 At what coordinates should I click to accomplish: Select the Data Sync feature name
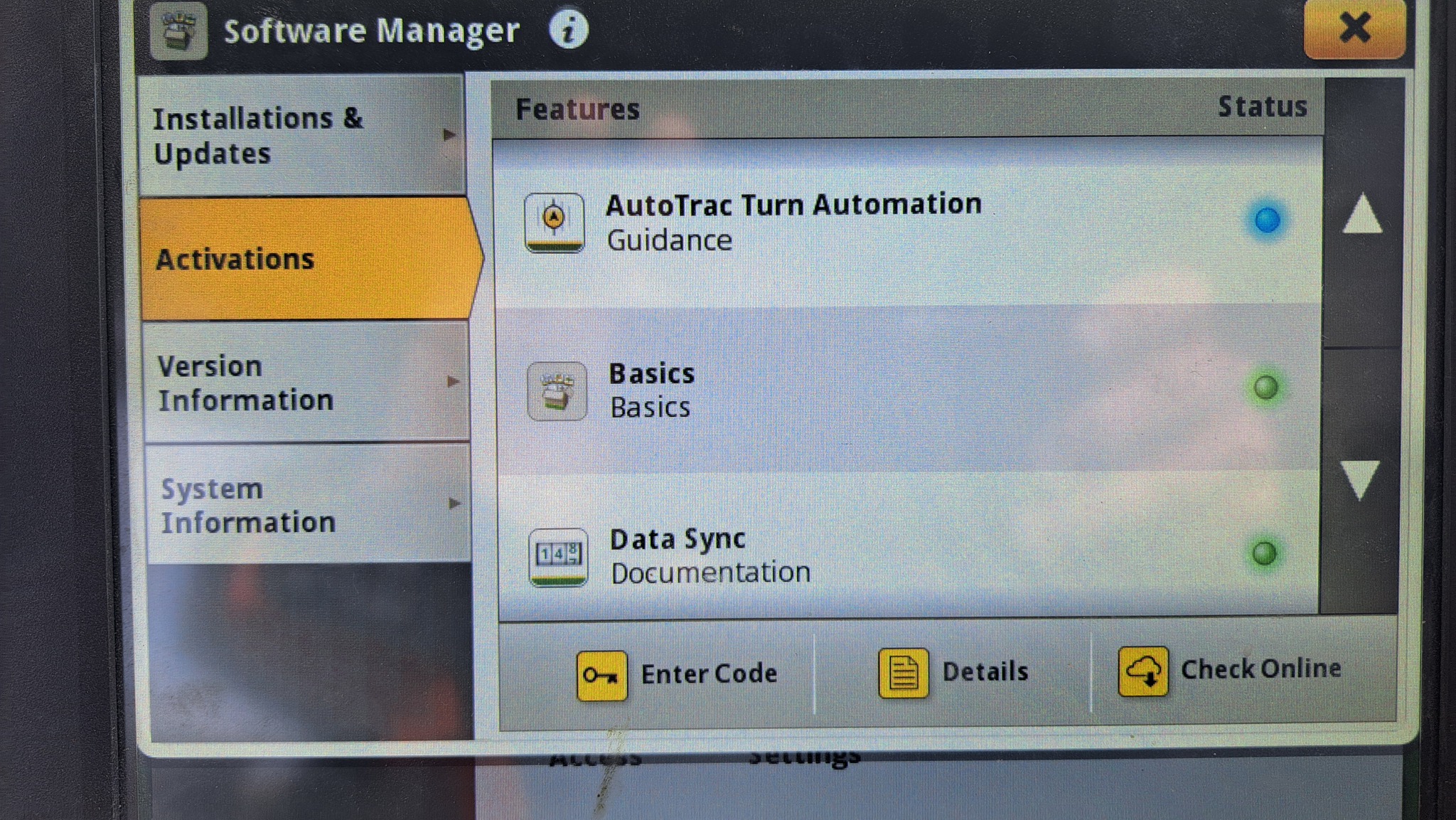click(x=678, y=540)
